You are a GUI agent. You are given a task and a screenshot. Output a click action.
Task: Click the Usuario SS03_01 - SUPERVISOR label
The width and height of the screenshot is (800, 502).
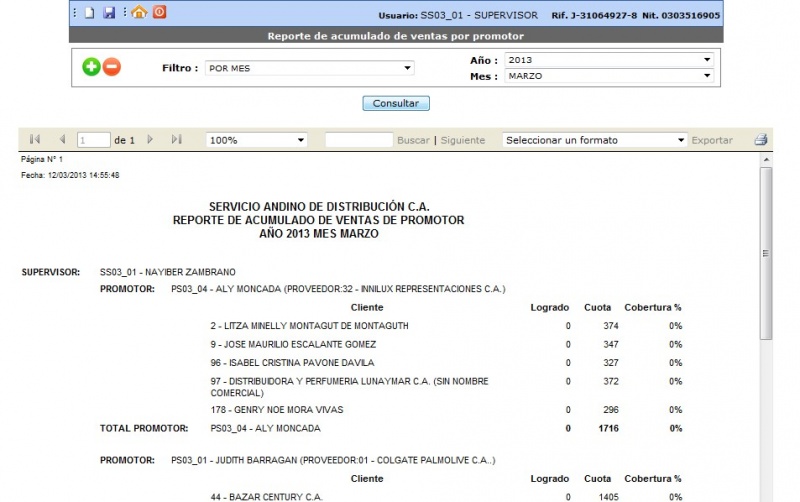[458, 15]
